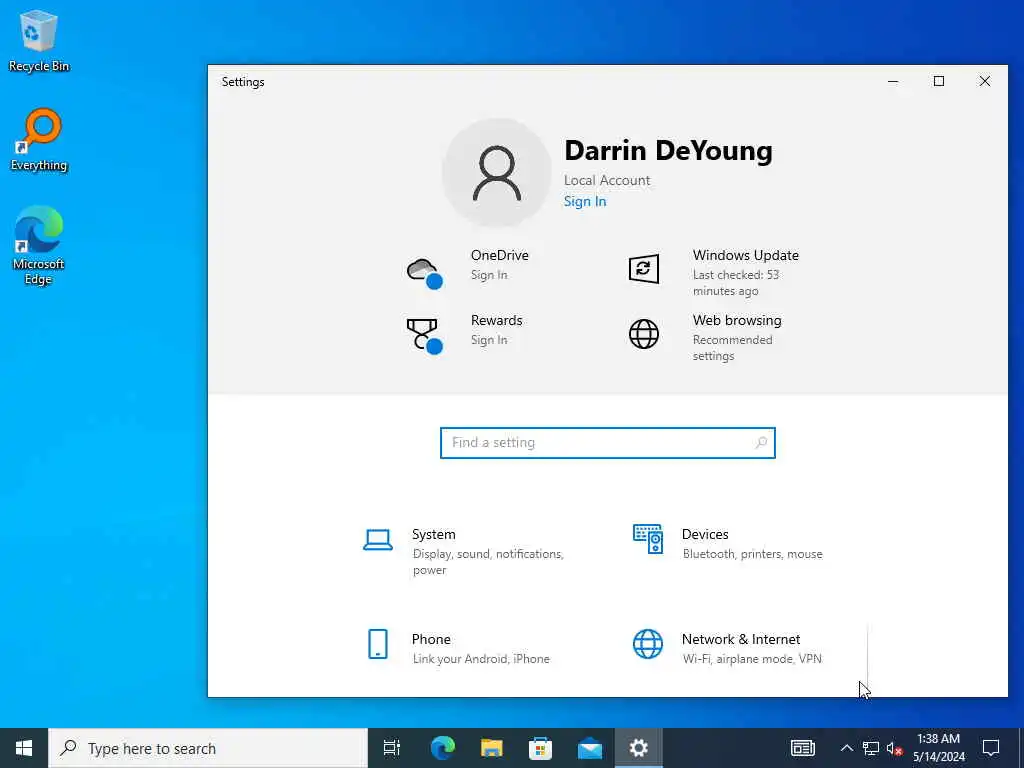Click Settings gear on taskbar
This screenshot has height=768, width=1024.
(x=639, y=748)
